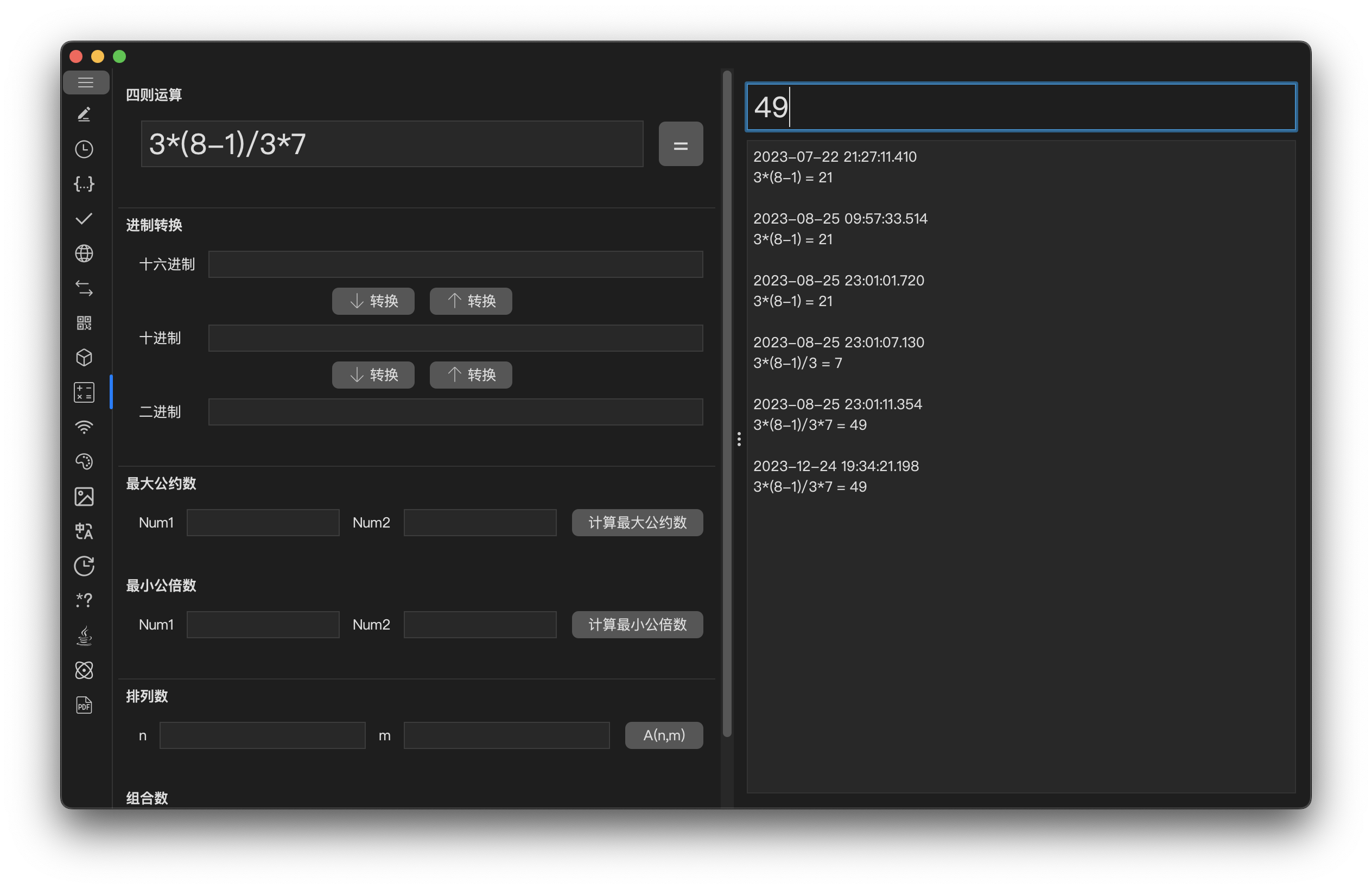The width and height of the screenshot is (1372, 889).
Task: Select the calculator sidebar icon
Action: (x=84, y=392)
